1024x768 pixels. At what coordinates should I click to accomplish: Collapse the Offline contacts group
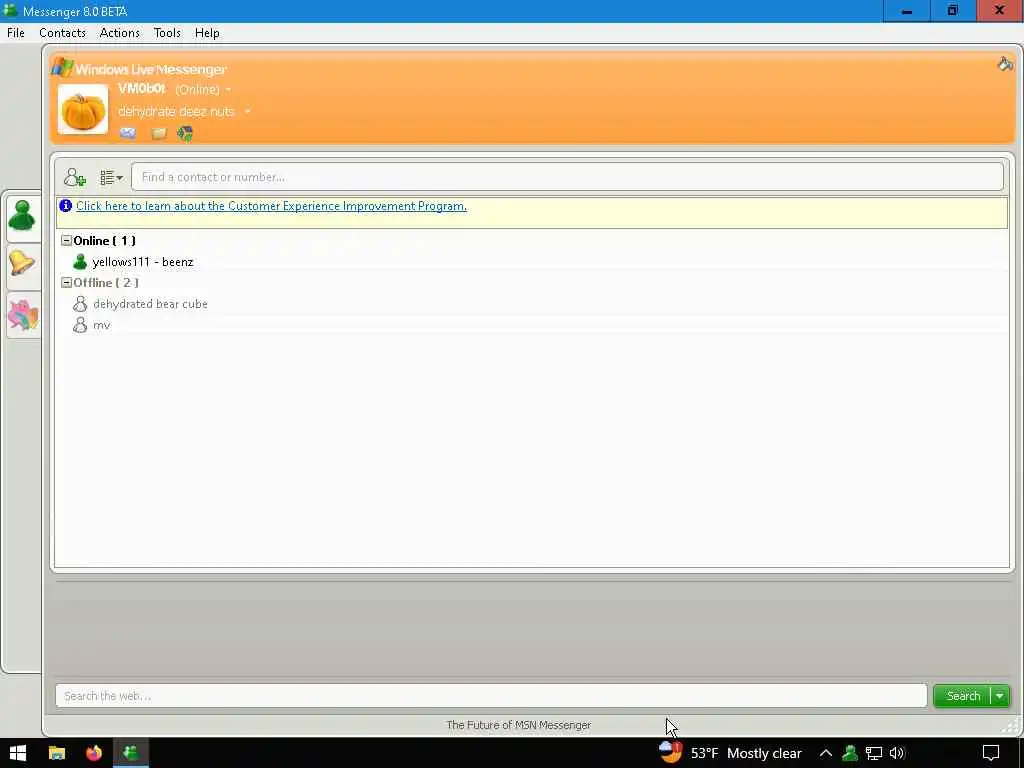coord(66,282)
